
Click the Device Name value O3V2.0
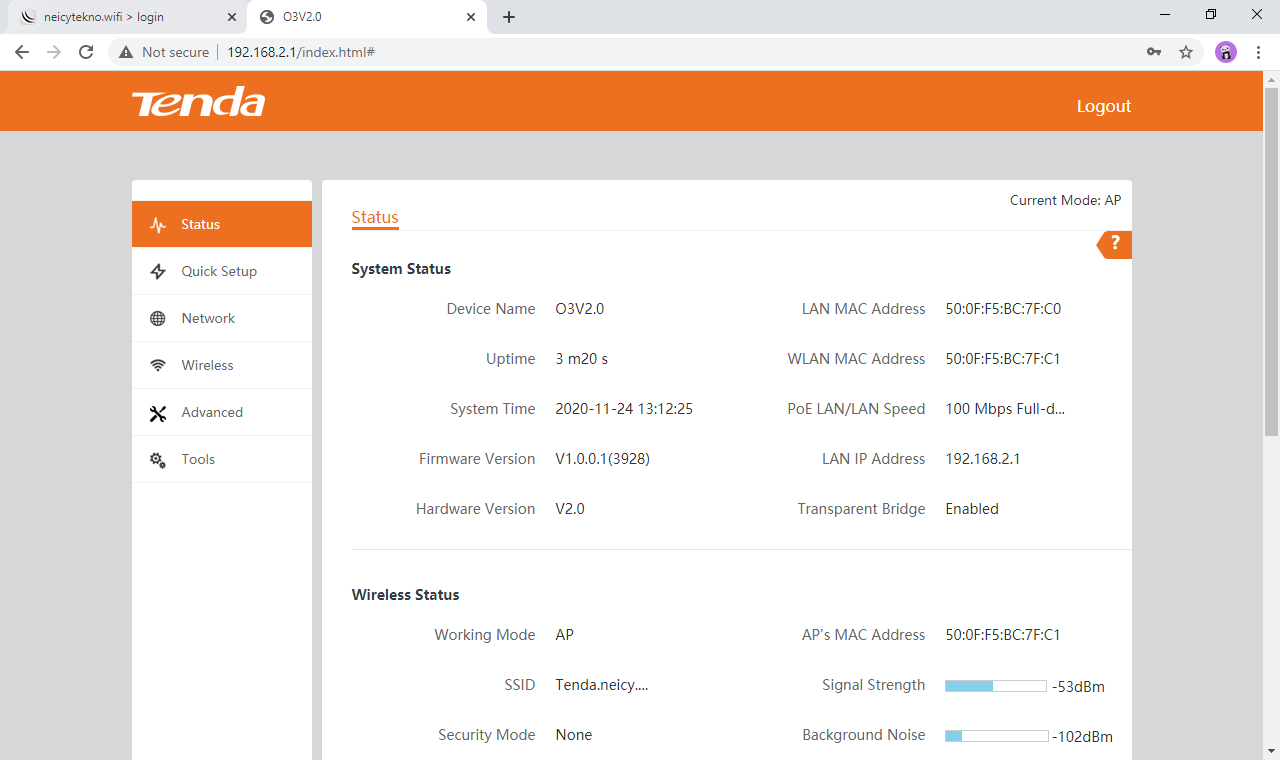click(580, 310)
